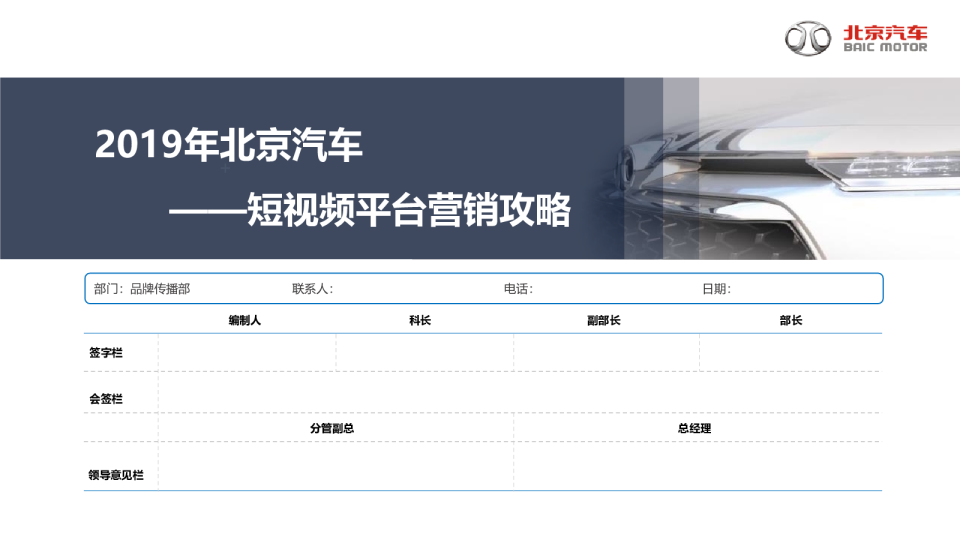The width and height of the screenshot is (960, 540).
Task: Click the BAIC Motor emblem logo
Action: click(808, 38)
